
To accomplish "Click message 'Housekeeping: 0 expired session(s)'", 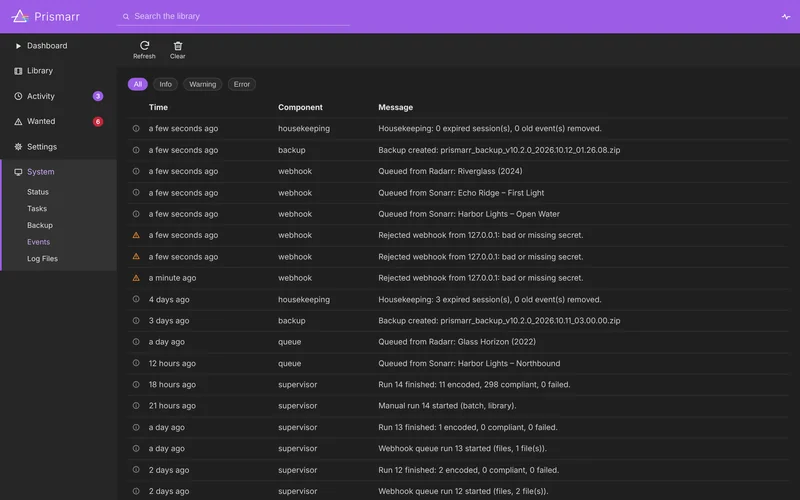I will 490,129.
